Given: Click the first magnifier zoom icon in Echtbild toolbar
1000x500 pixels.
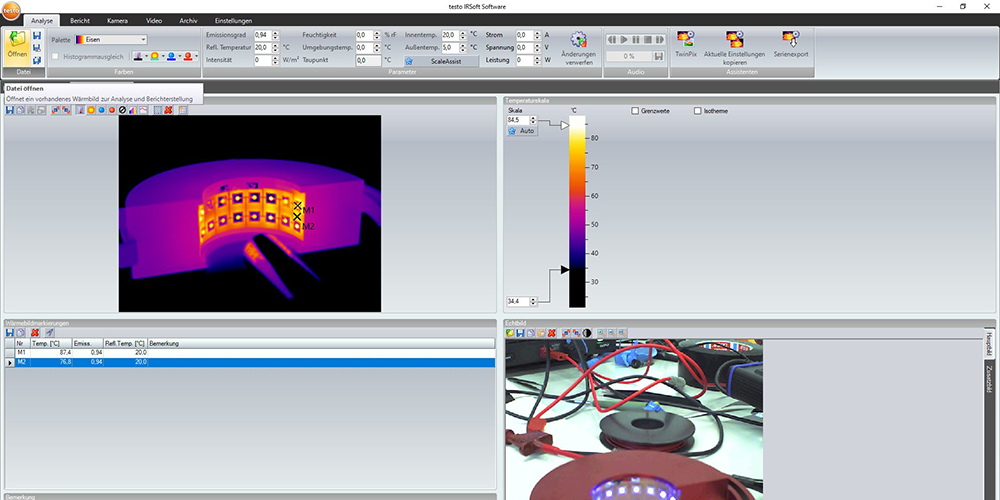Looking at the screenshot, I should [x=601, y=333].
